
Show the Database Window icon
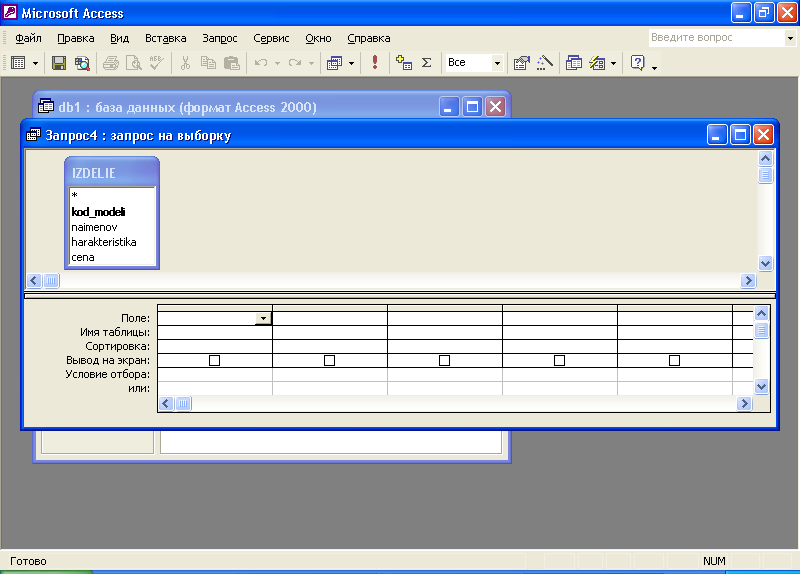tap(574, 63)
